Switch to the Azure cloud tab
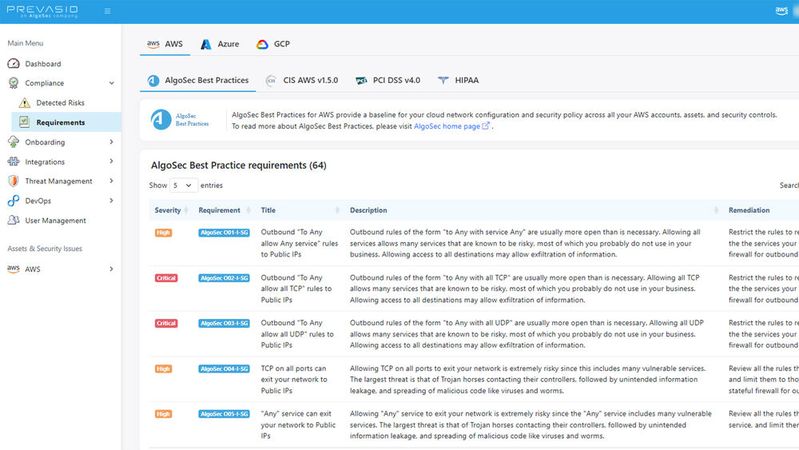Viewport: 799px width, 450px height. (220, 44)
